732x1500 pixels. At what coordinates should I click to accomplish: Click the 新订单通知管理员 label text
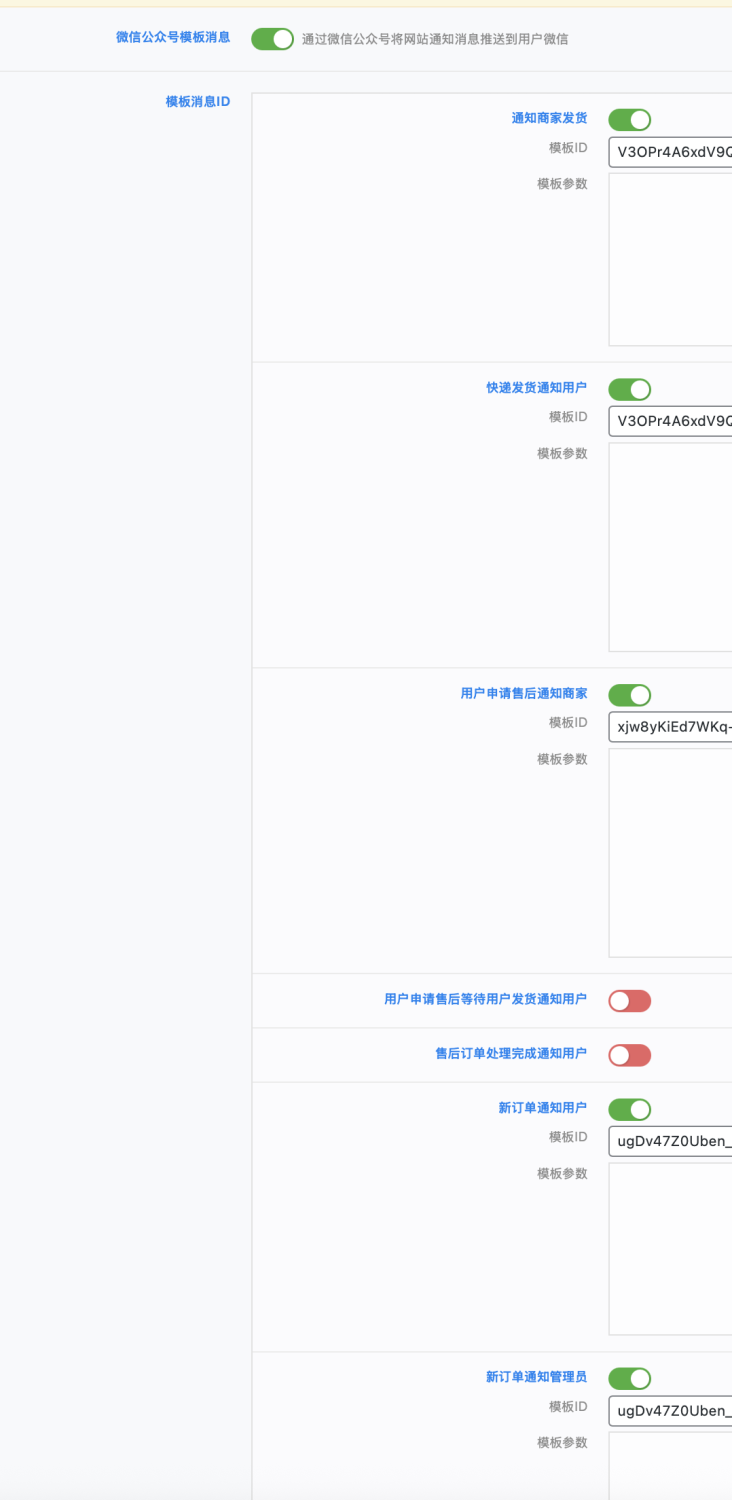(537, 1377)
